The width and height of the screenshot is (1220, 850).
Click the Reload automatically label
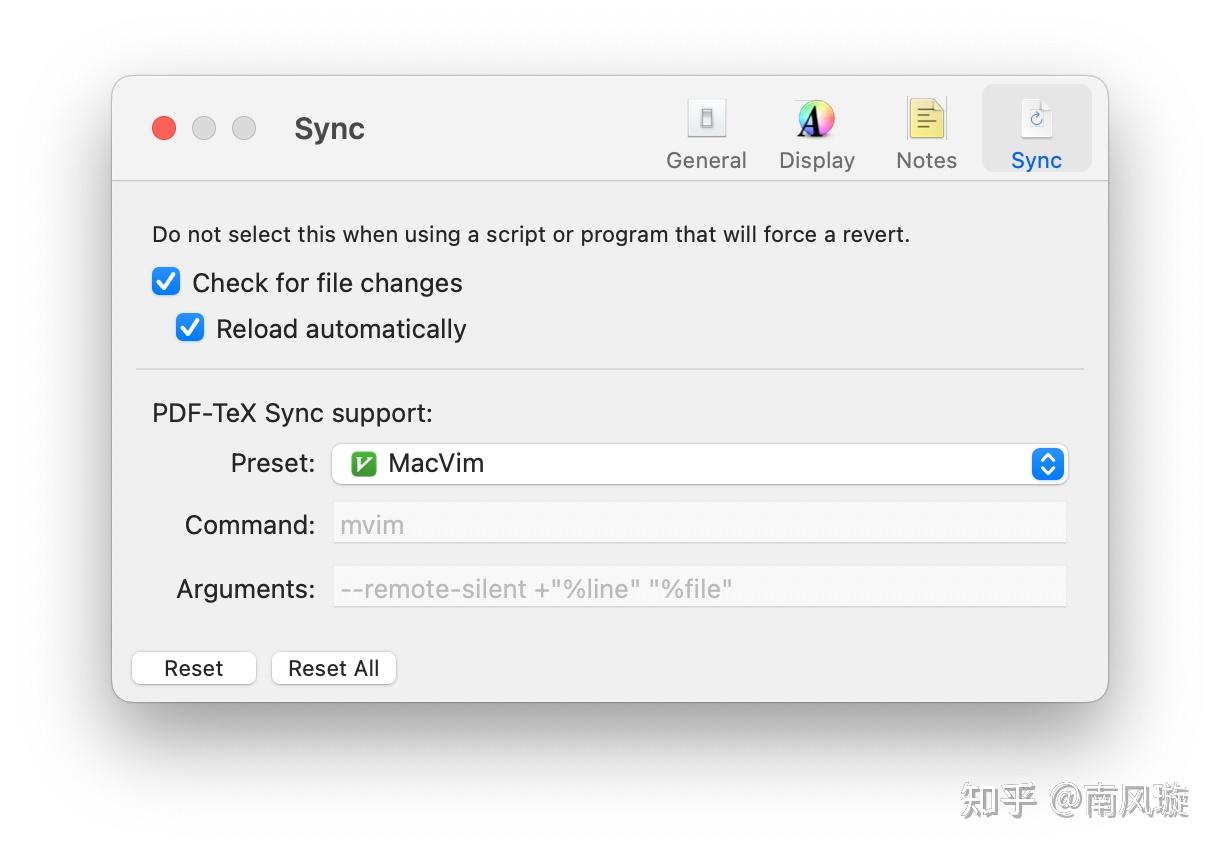(341, 329)
